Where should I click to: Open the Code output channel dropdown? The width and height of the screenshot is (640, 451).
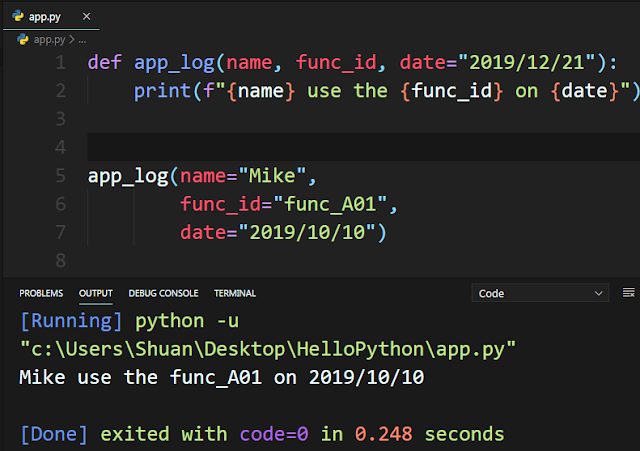[540, 293]
